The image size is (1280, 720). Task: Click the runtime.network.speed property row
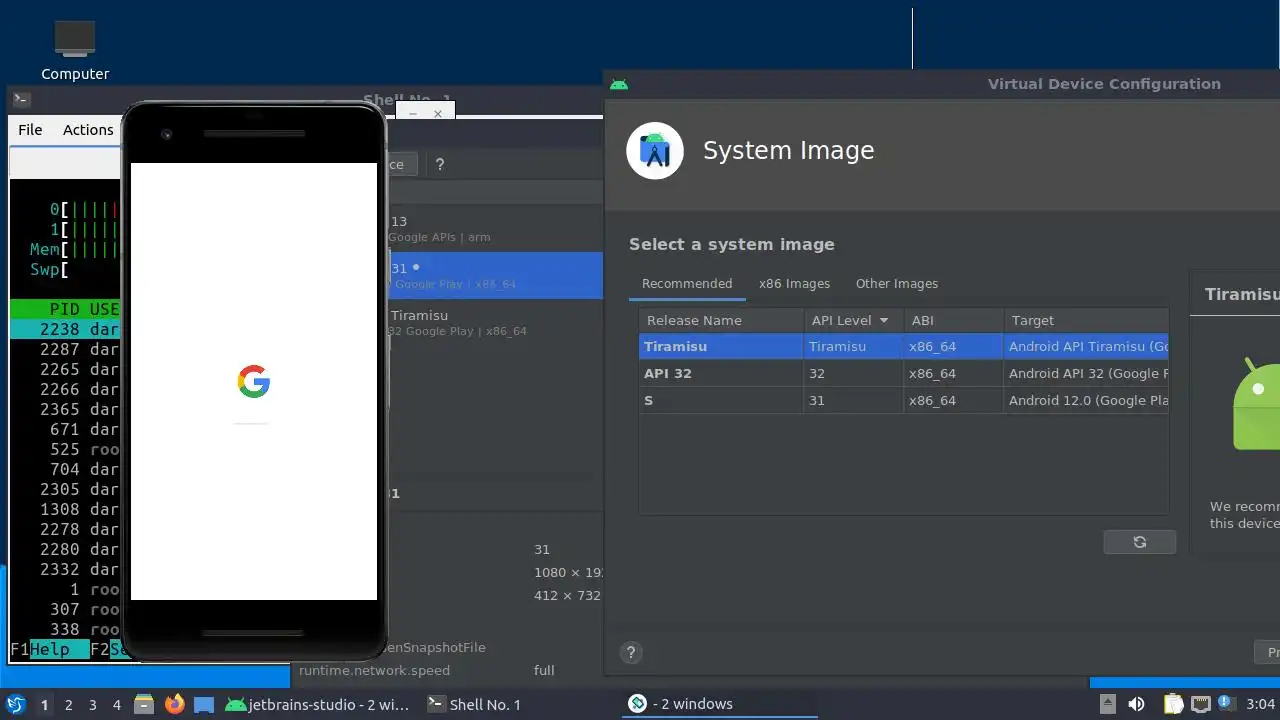tap(445, 671)
